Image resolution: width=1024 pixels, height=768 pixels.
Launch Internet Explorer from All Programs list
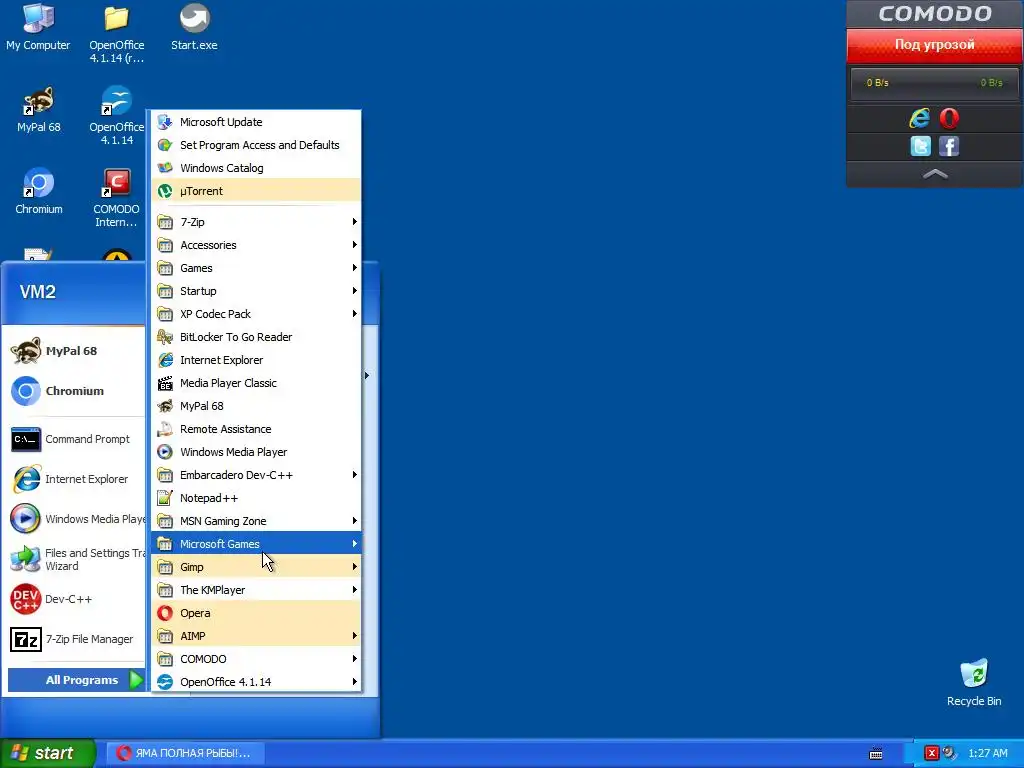tap(256, 360)
